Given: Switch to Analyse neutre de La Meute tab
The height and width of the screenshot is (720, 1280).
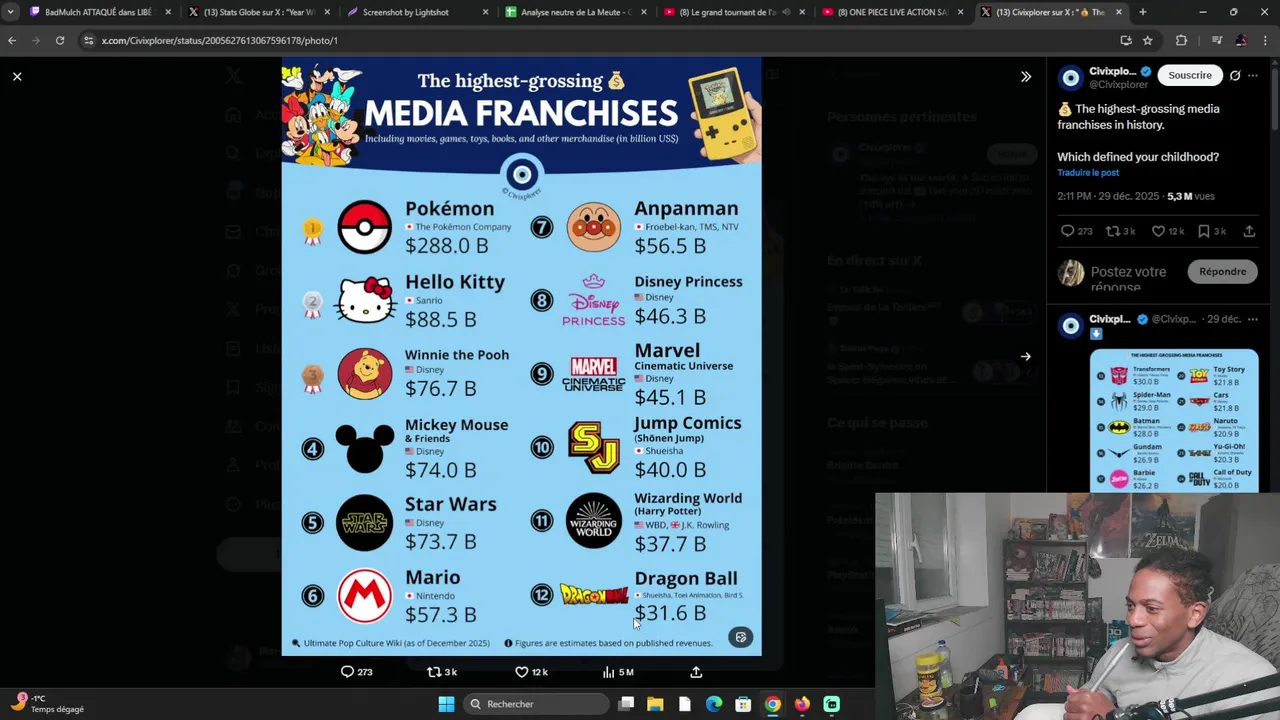Looking at the screenshot, I should [x=575, y=12].
